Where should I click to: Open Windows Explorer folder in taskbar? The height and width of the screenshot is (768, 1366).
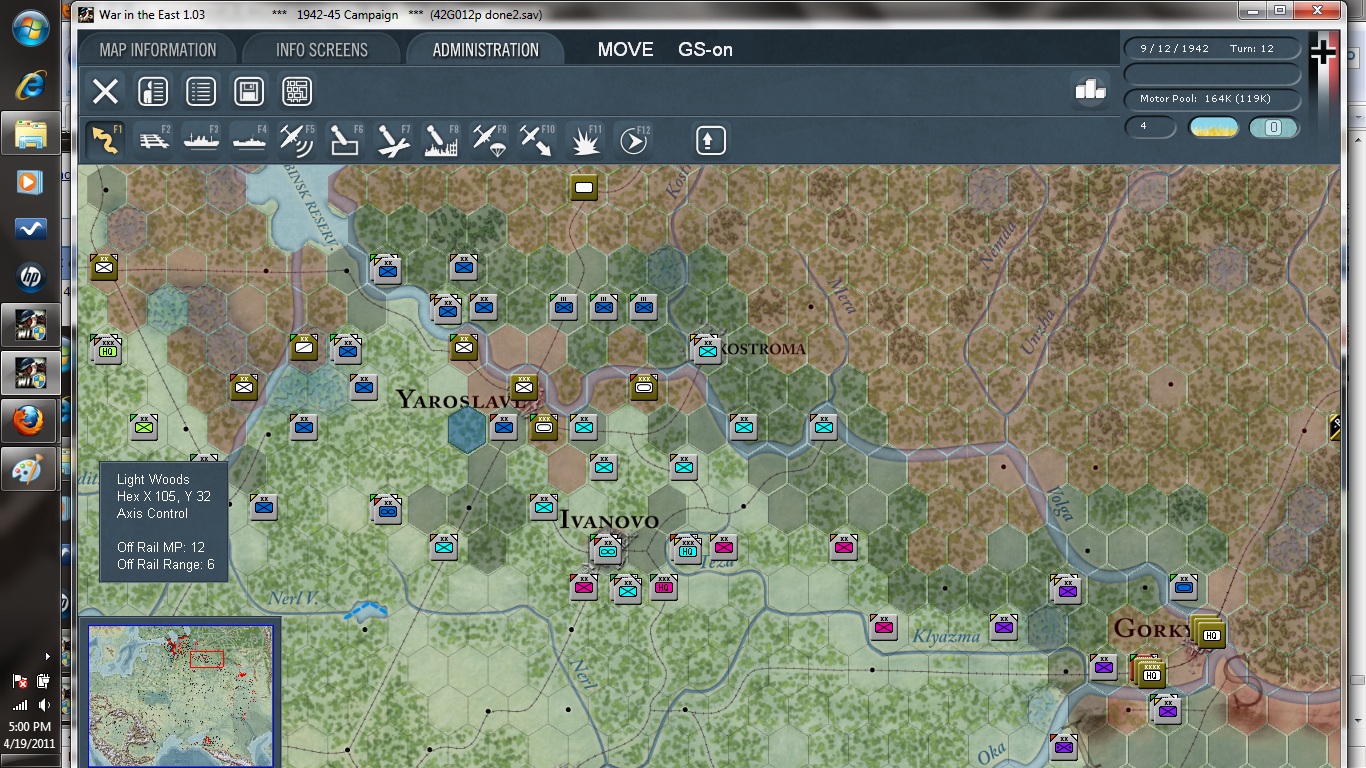tap(30, 133)
